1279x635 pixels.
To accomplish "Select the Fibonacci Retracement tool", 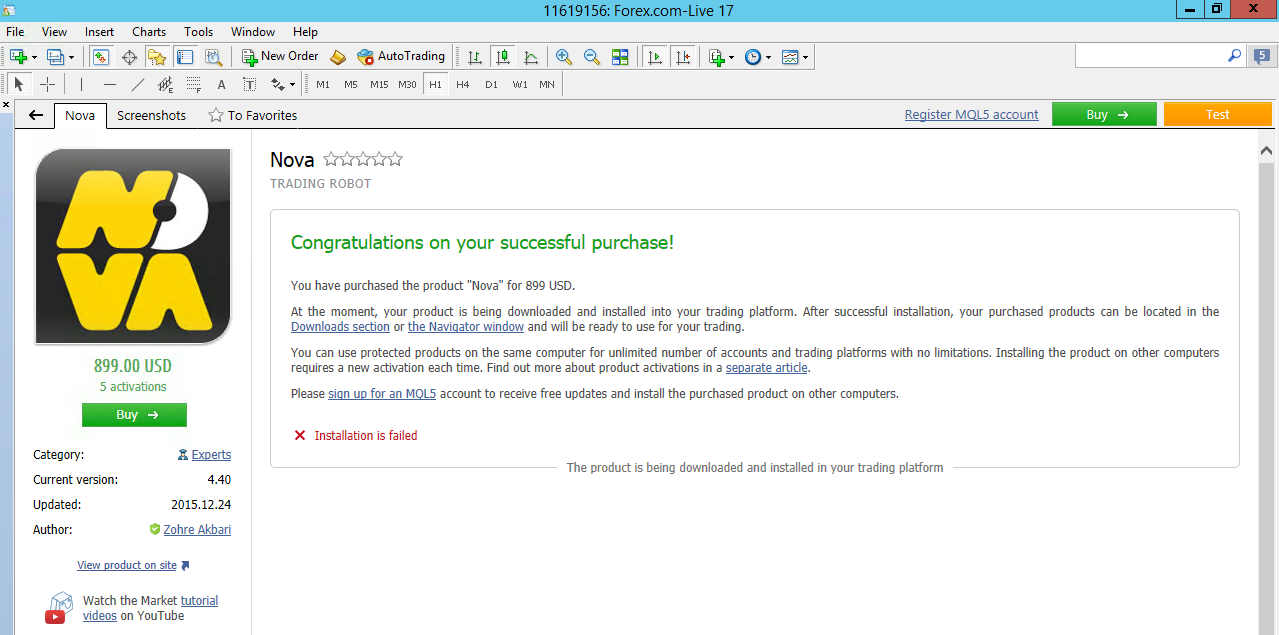I will click(194, 85).
